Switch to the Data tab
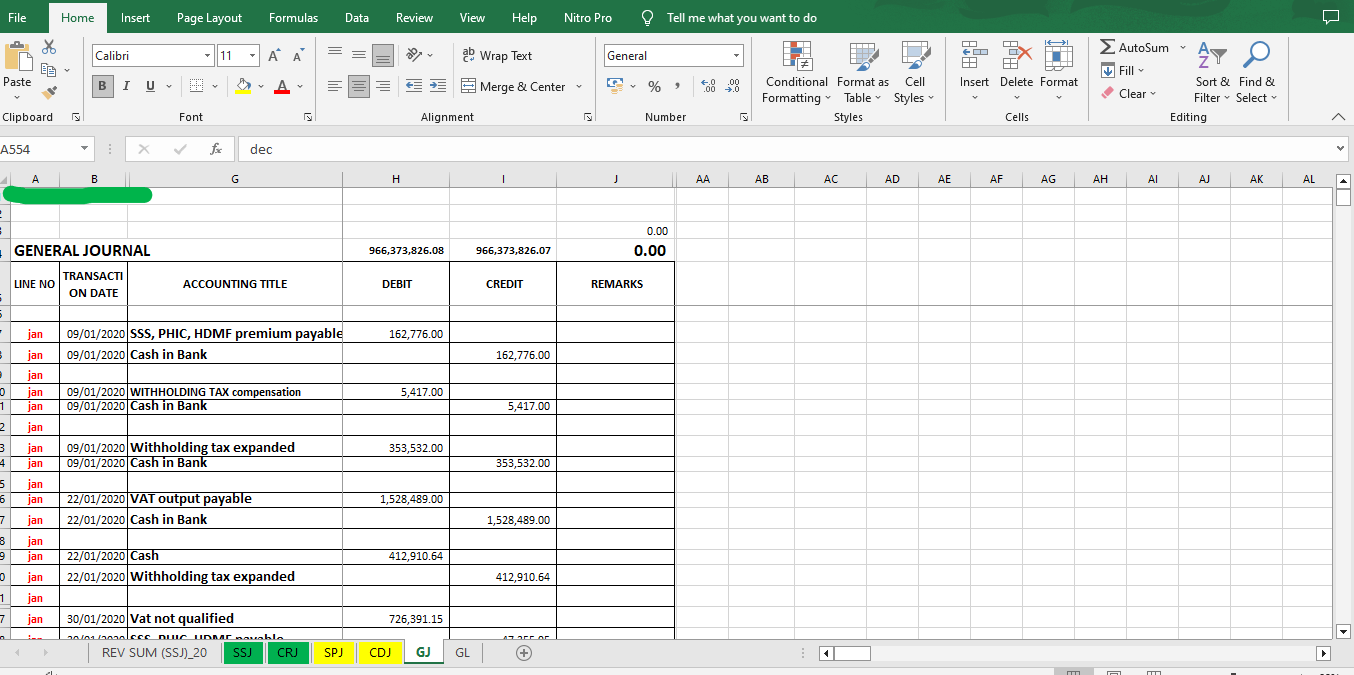 [357, 17]
